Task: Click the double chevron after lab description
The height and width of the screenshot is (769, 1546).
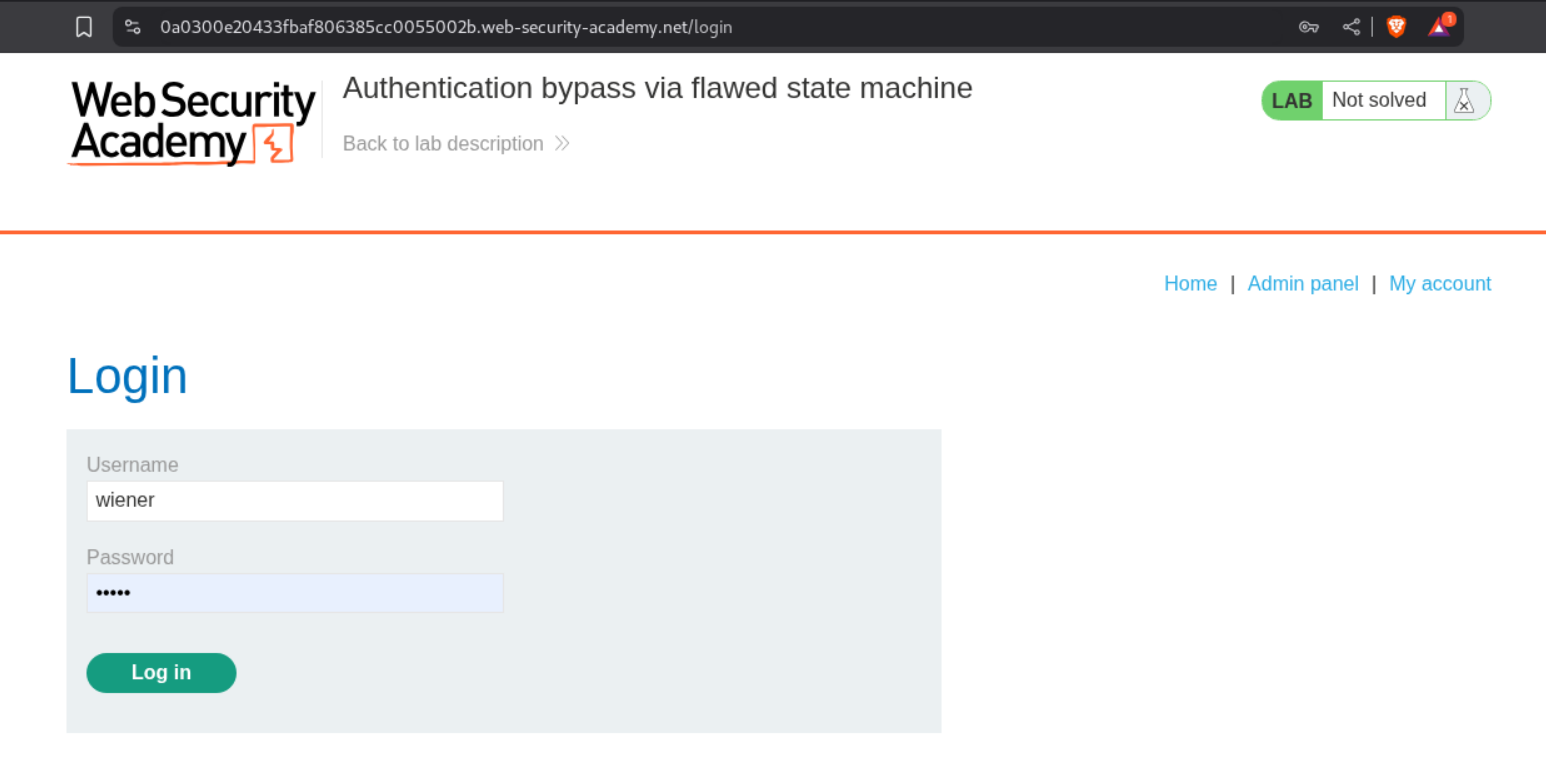Action: pos(562,144)
